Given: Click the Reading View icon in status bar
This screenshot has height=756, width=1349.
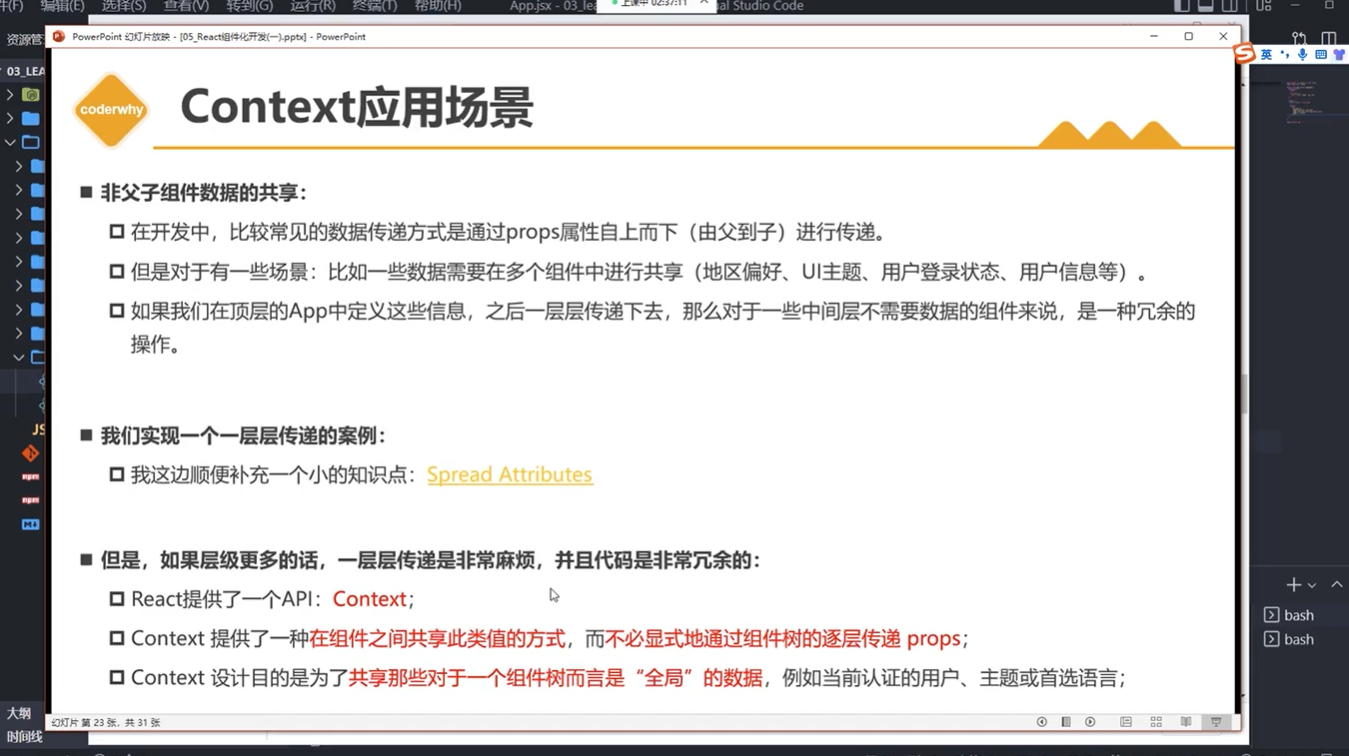Looking at the screenshot, I should [1186, 721].
